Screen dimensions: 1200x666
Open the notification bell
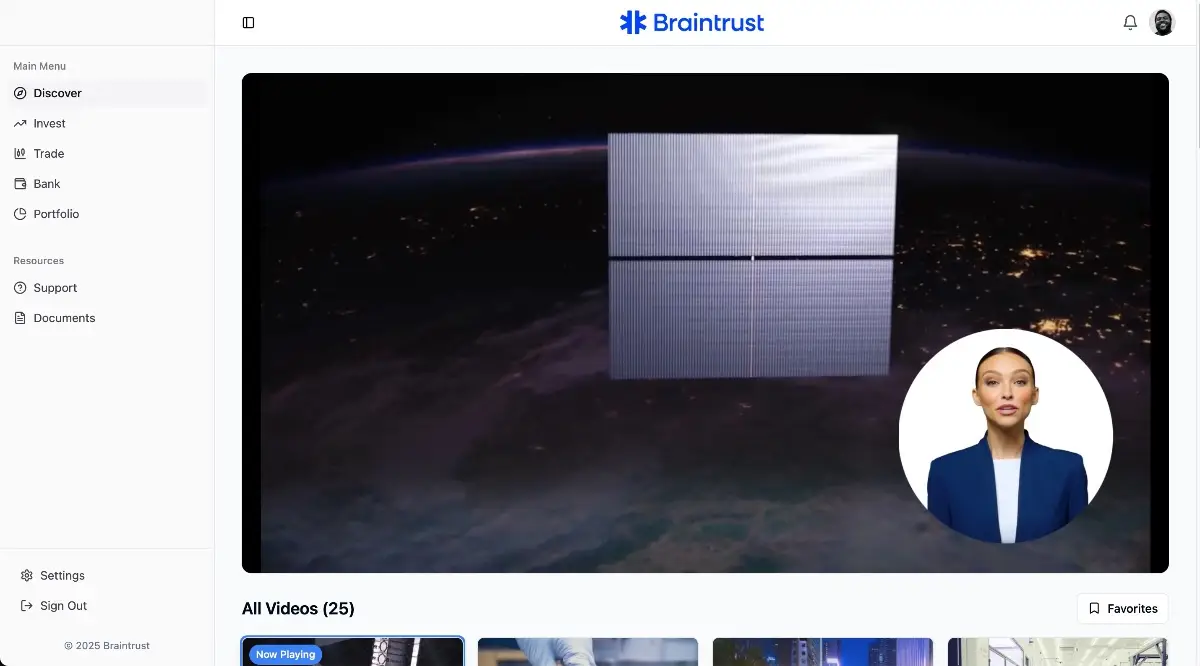click(x=1129, y=22)
